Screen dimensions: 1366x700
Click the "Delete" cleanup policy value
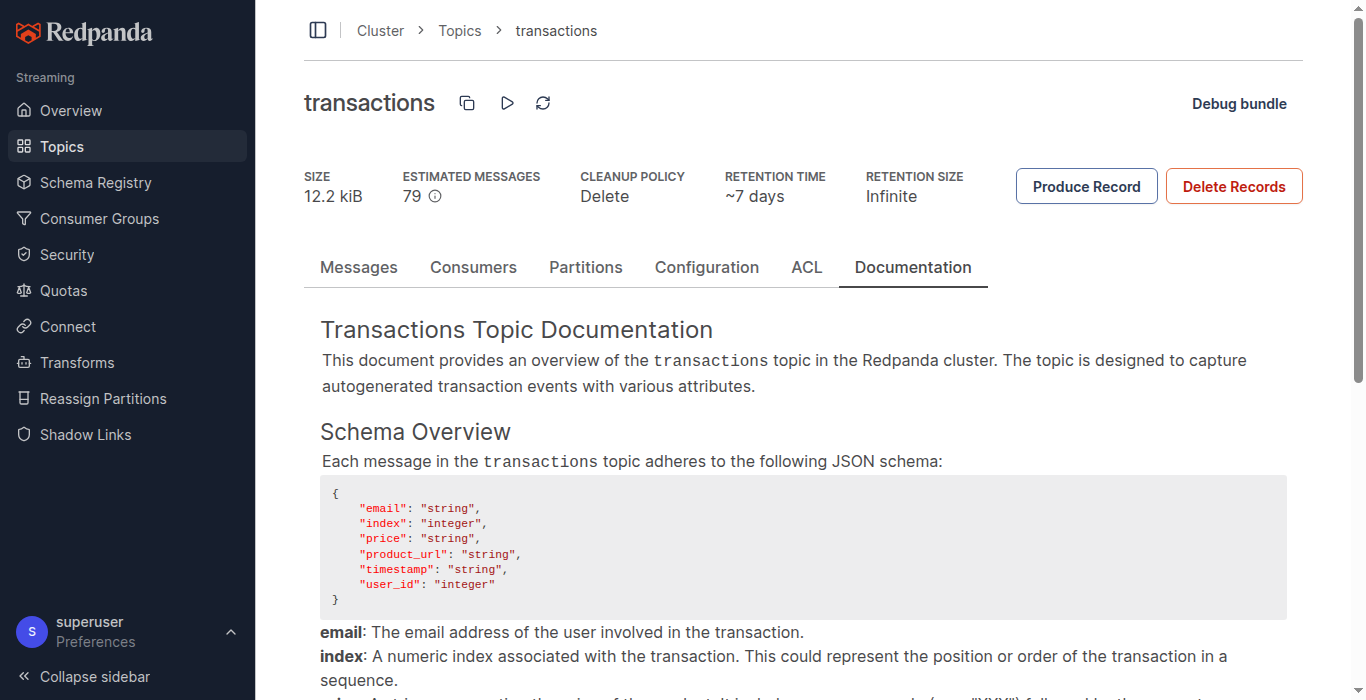(x=605, y=196)
